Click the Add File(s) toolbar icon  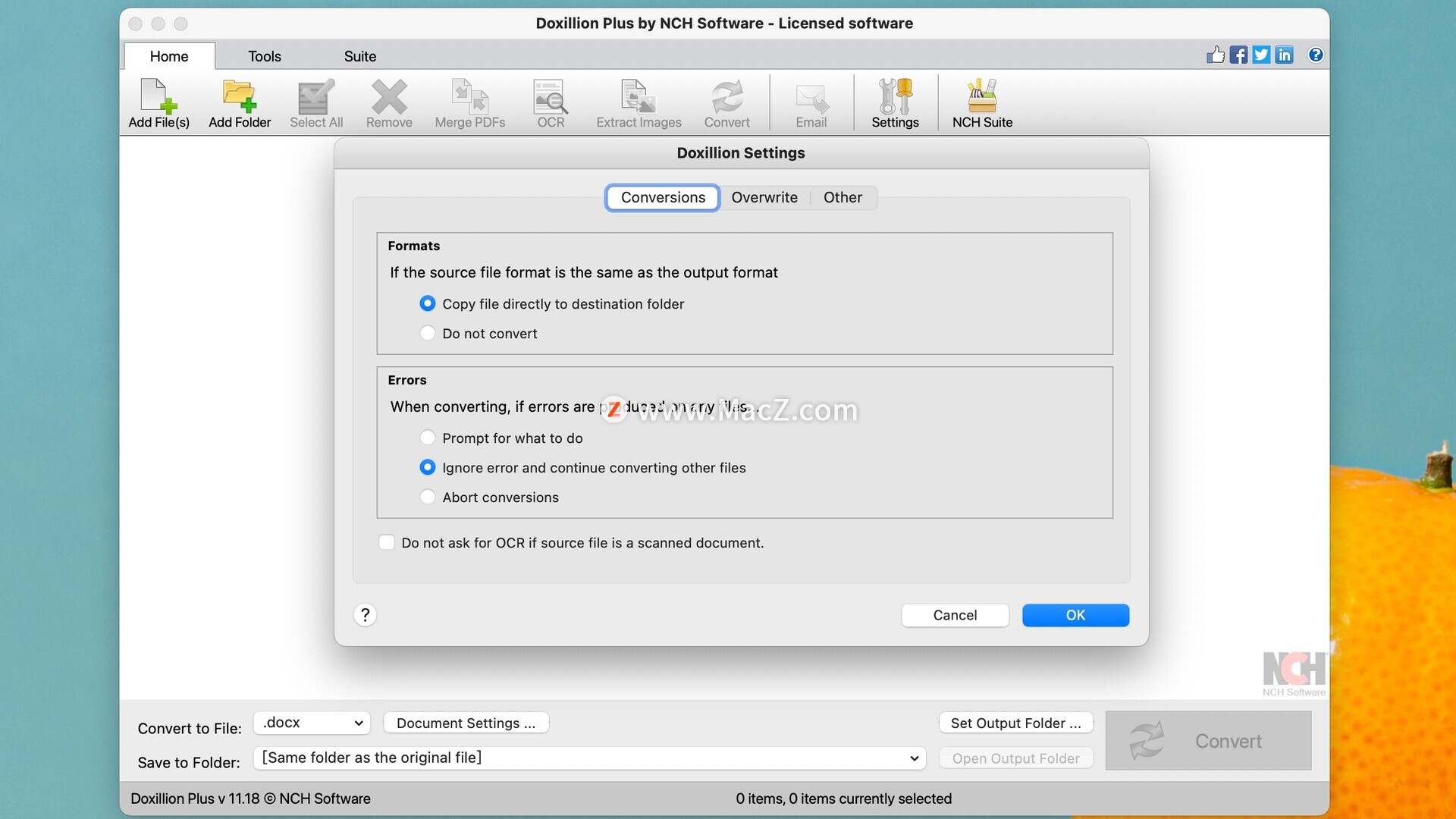(158, 103)
